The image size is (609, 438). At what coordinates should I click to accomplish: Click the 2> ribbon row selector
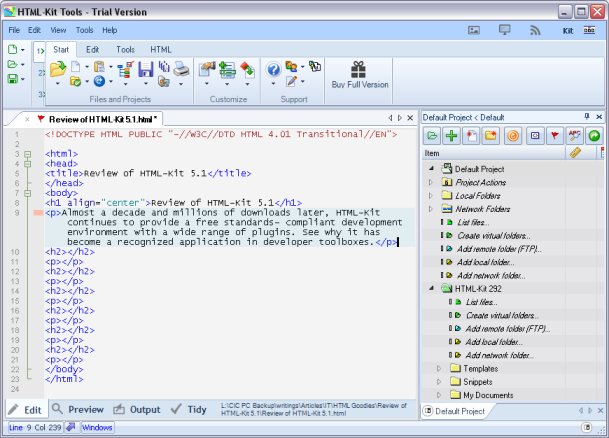[41, 73]
